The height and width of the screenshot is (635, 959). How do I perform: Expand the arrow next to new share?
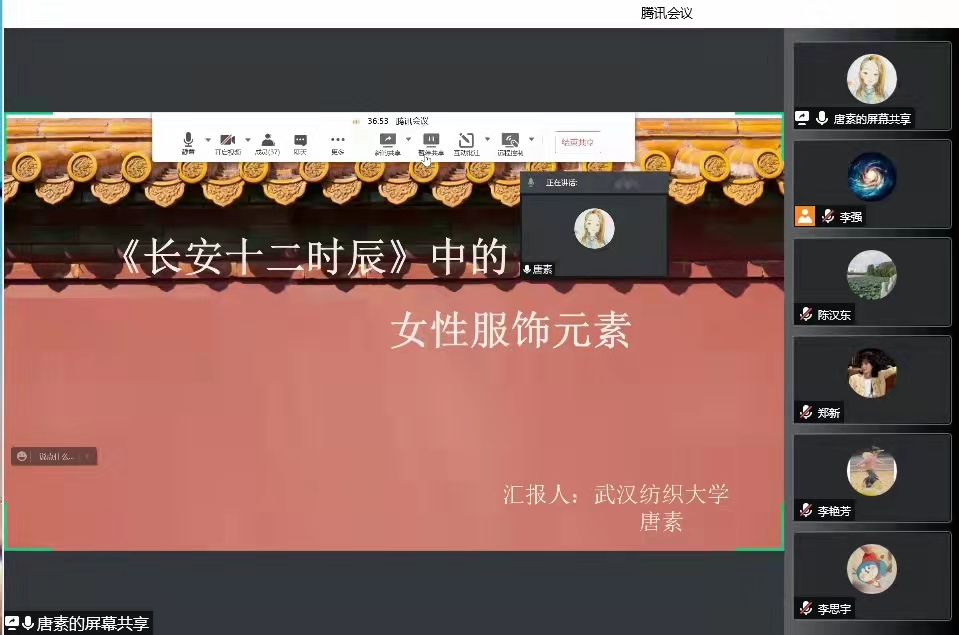pyautogui.click(x=408, y=140)
